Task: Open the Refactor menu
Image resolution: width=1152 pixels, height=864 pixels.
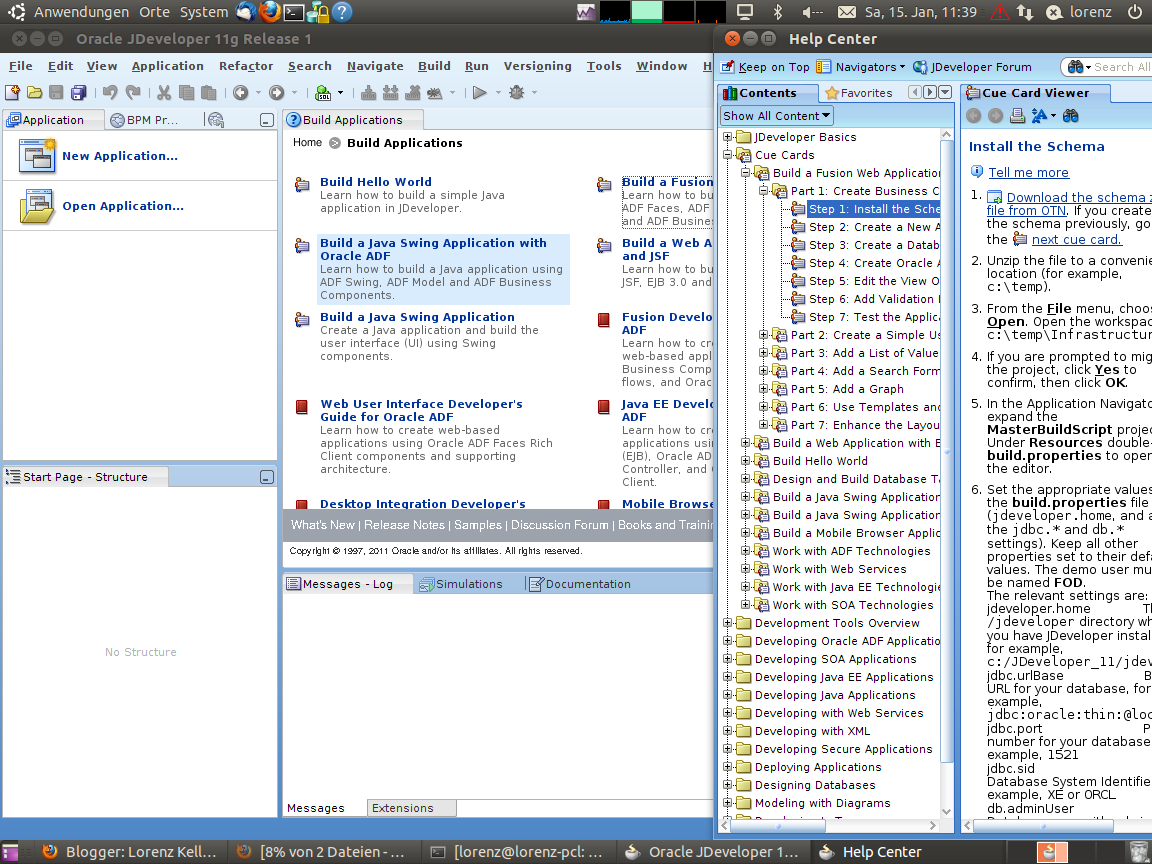Action: pos(245,66)
